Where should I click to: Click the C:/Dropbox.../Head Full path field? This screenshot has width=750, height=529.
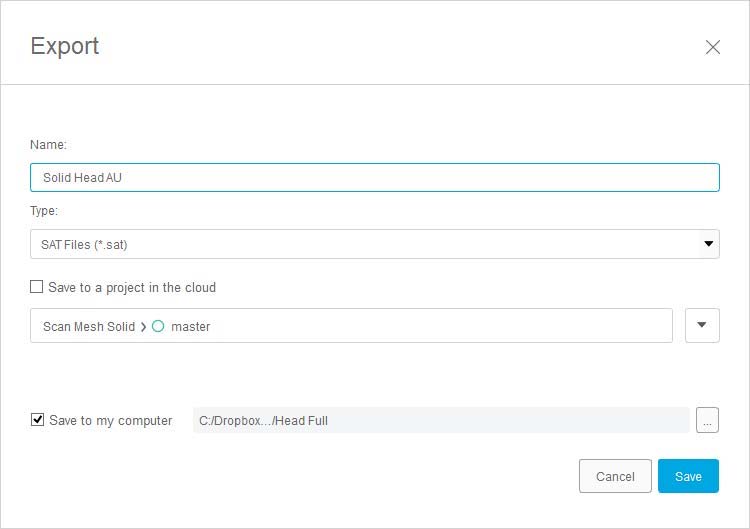(441, 420)
